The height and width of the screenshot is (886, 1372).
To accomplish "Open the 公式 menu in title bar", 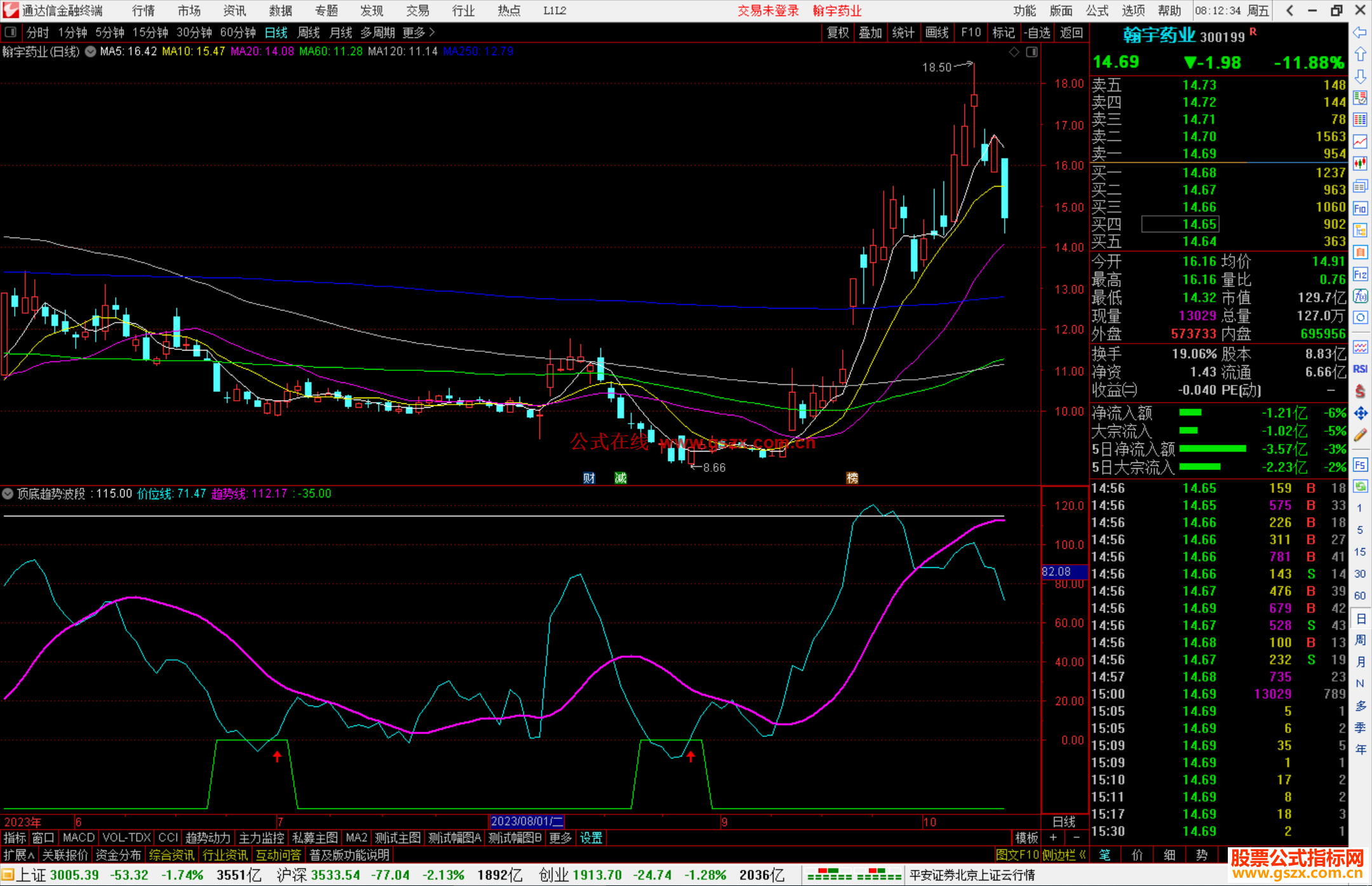I will [x=1096, y=11].
